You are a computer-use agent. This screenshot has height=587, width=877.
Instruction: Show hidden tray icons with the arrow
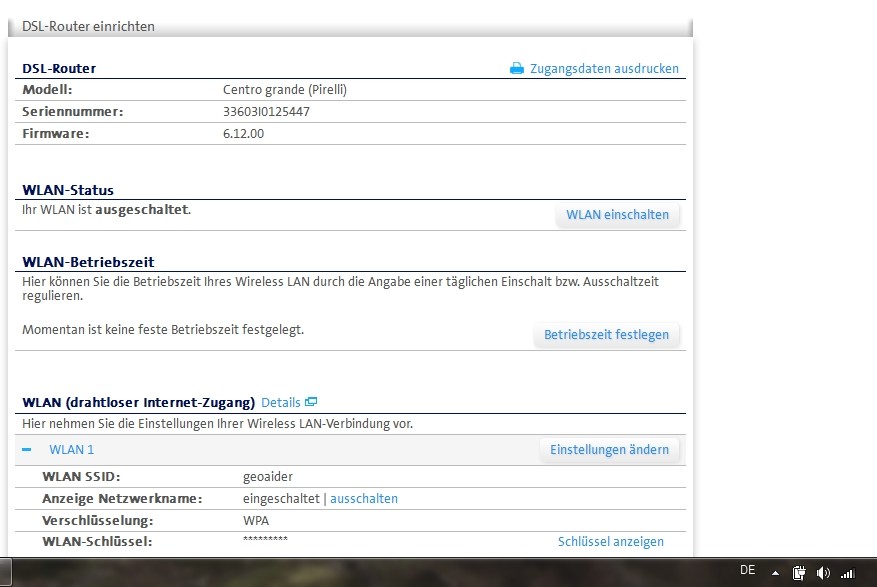click(x=775, y=573)
